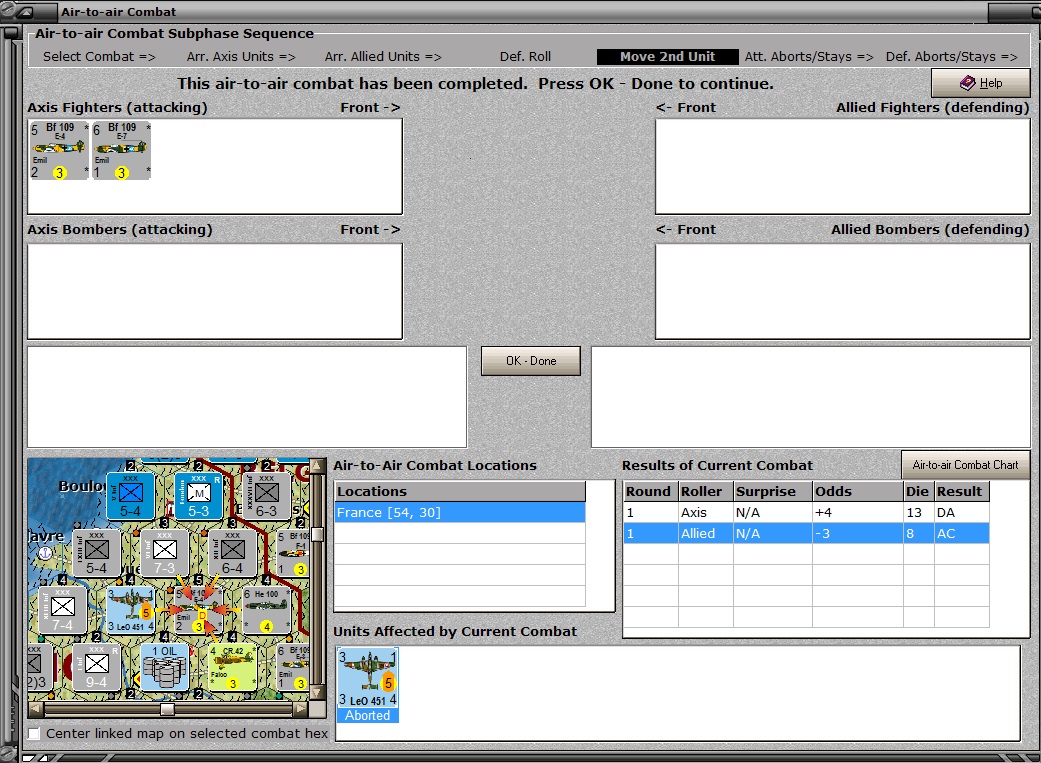
Task: Select the Bf 109 E-4 Axis fighter counter
Action: pyautogui.click(x=59, y=151)
